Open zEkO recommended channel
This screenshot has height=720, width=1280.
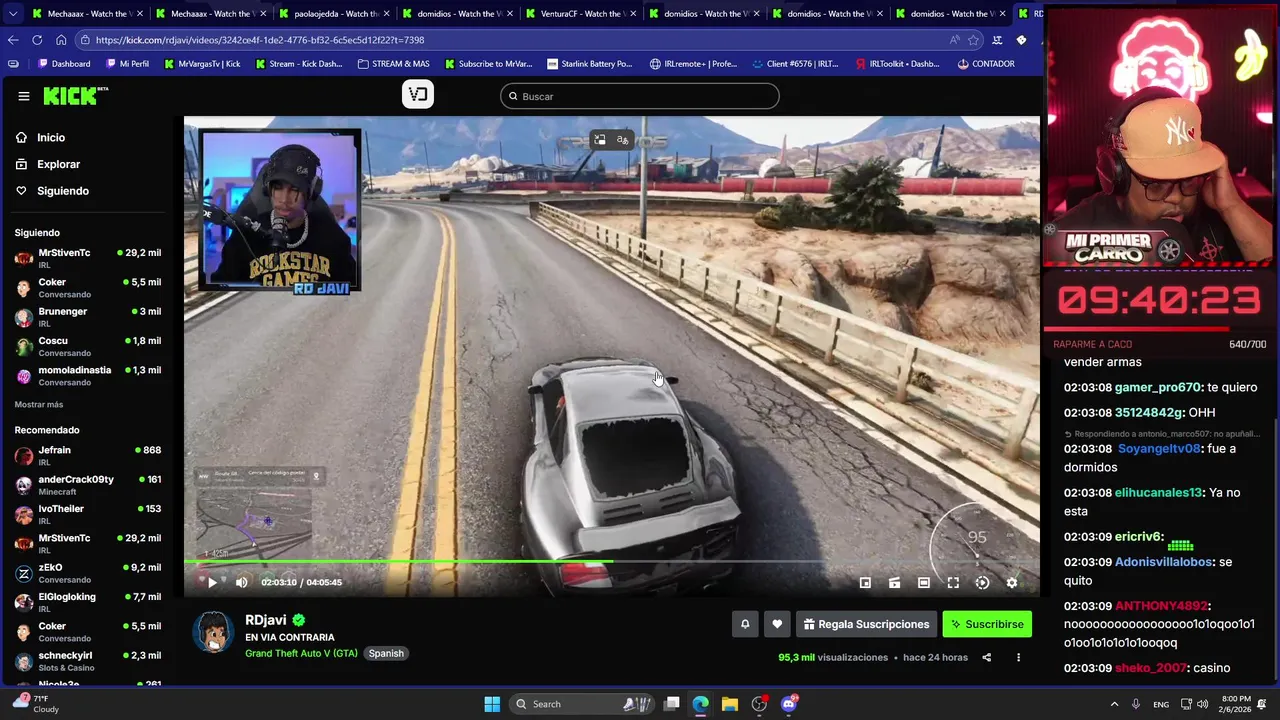[88, 572]
